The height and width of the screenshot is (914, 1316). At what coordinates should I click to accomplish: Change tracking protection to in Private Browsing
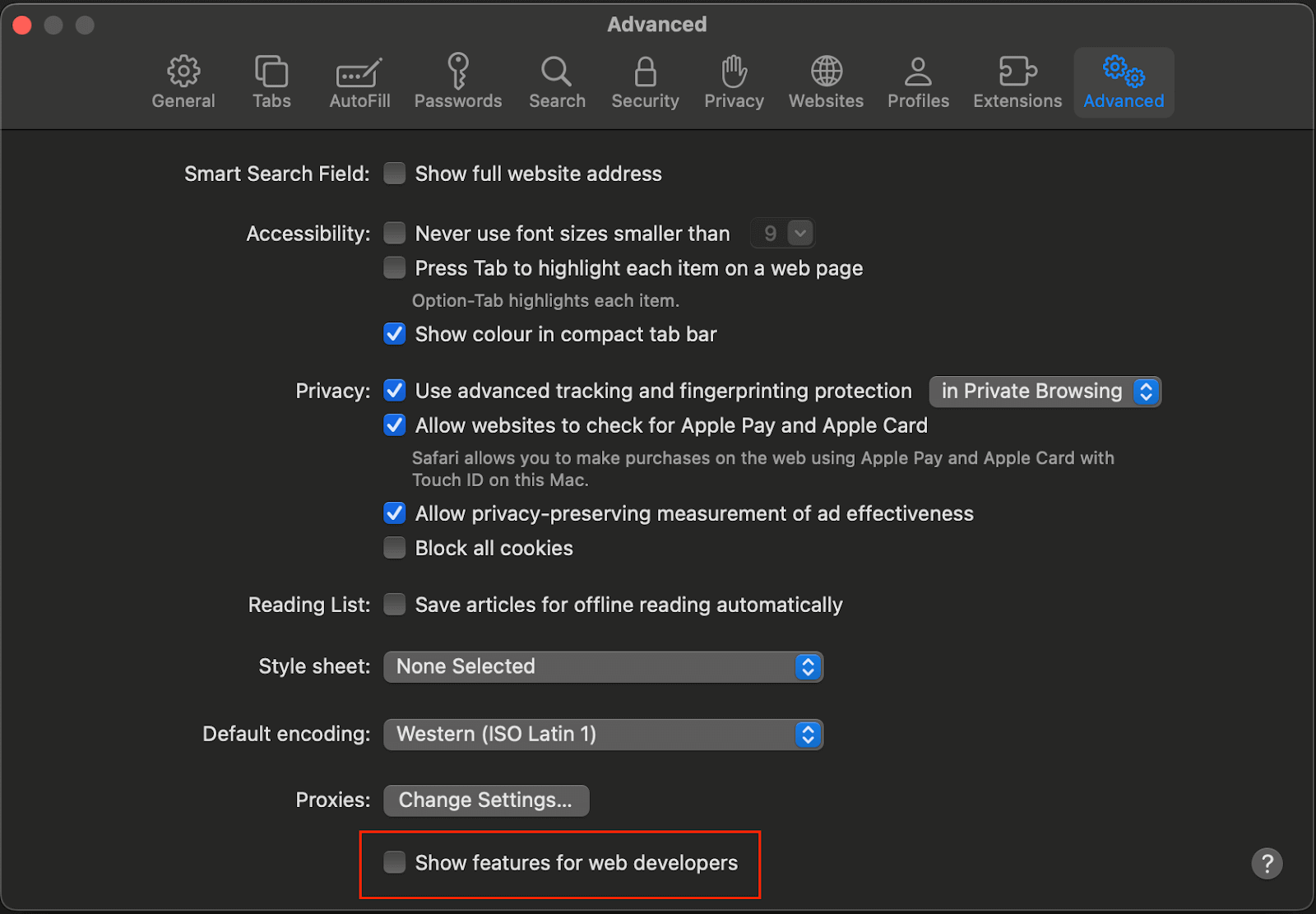[x=1045, y=391]
